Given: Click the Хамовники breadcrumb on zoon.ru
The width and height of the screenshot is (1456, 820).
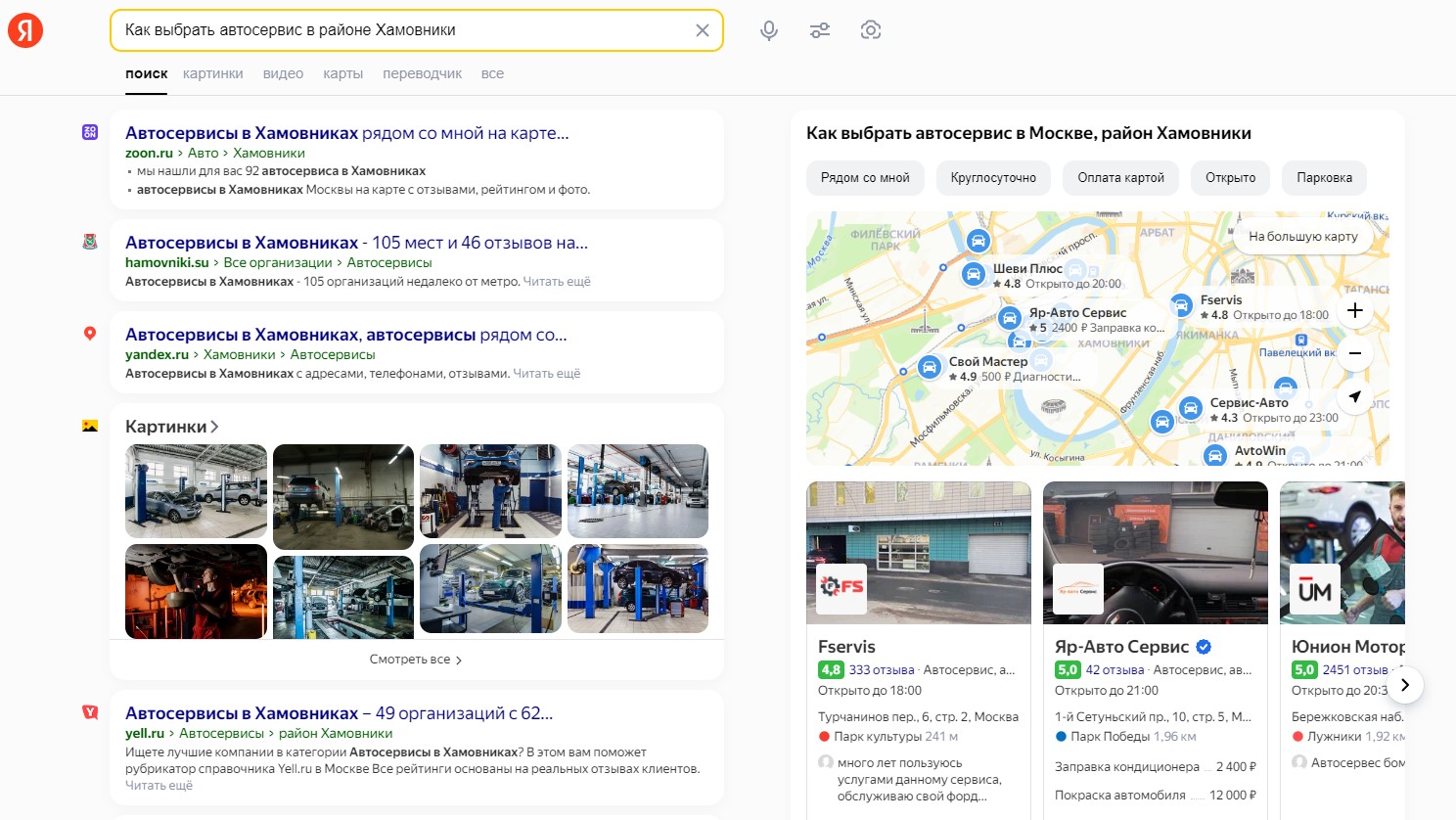Looking at the screenshot, I should coord(269,153).
